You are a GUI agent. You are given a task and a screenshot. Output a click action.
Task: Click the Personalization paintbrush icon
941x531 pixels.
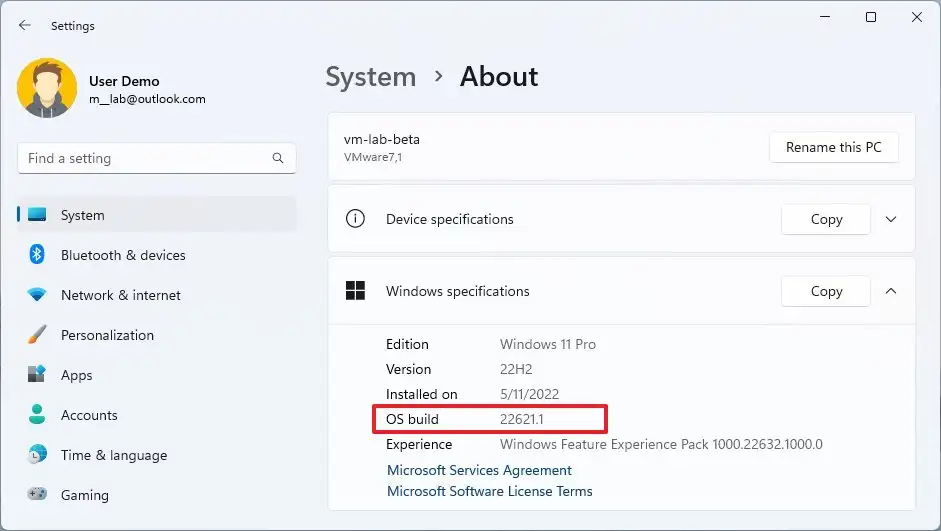tap(37, 334)
